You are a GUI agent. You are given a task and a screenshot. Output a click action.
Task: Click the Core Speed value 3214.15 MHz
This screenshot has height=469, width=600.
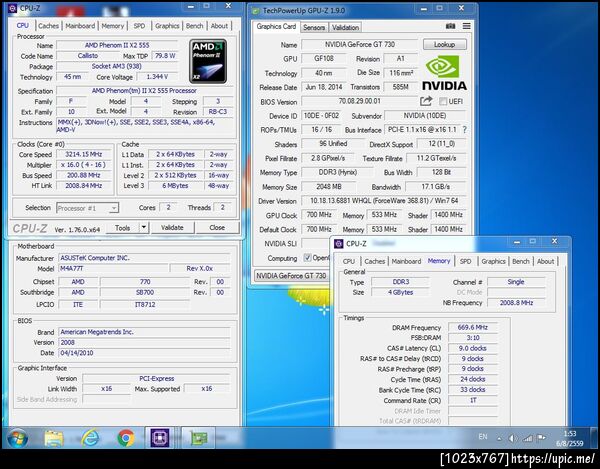[x=83, y=154]
